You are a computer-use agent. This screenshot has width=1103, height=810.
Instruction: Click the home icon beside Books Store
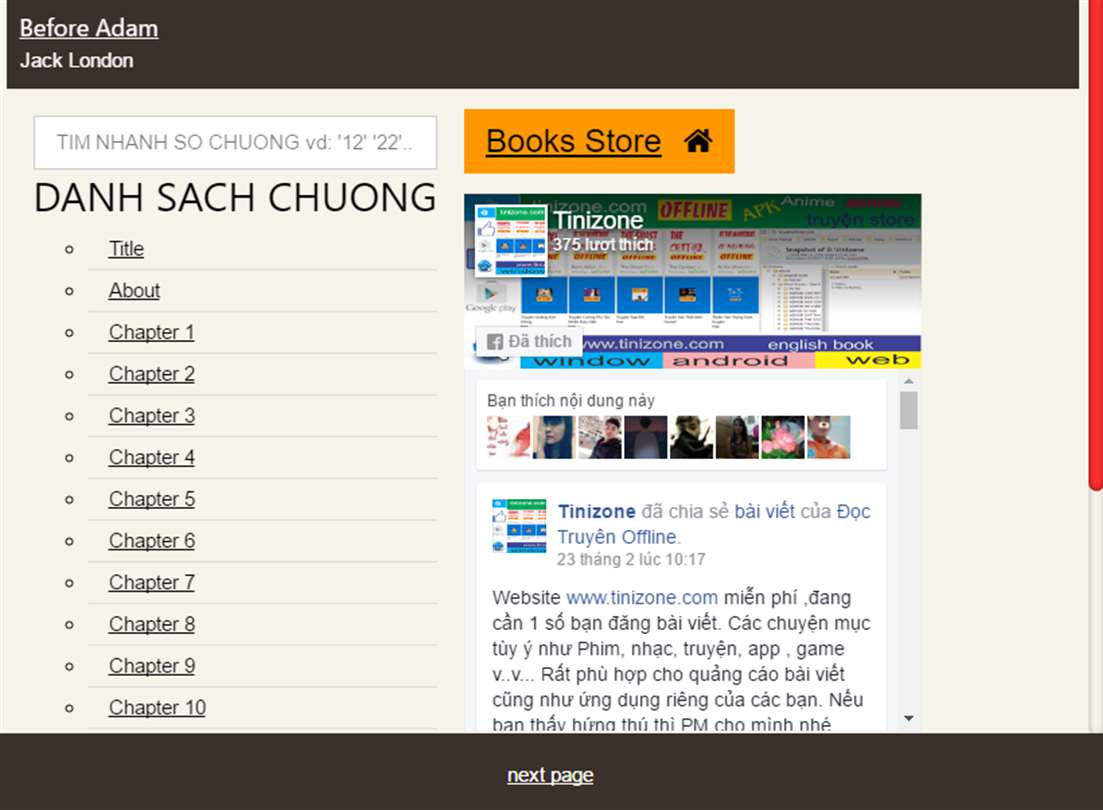(x=698, y=141)
